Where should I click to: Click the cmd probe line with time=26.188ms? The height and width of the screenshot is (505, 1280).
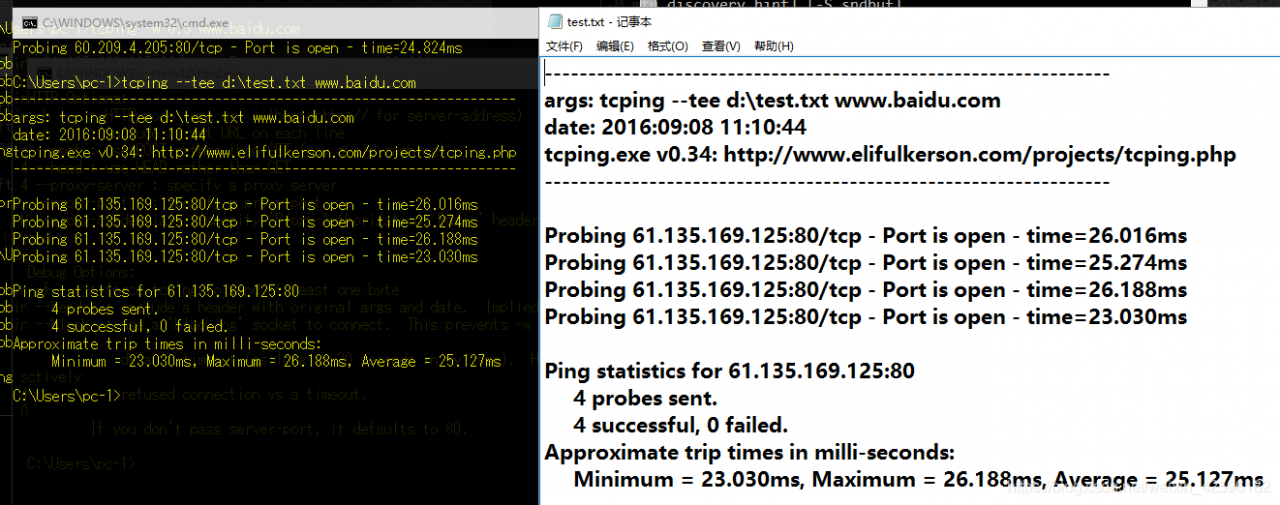point(245,239)
